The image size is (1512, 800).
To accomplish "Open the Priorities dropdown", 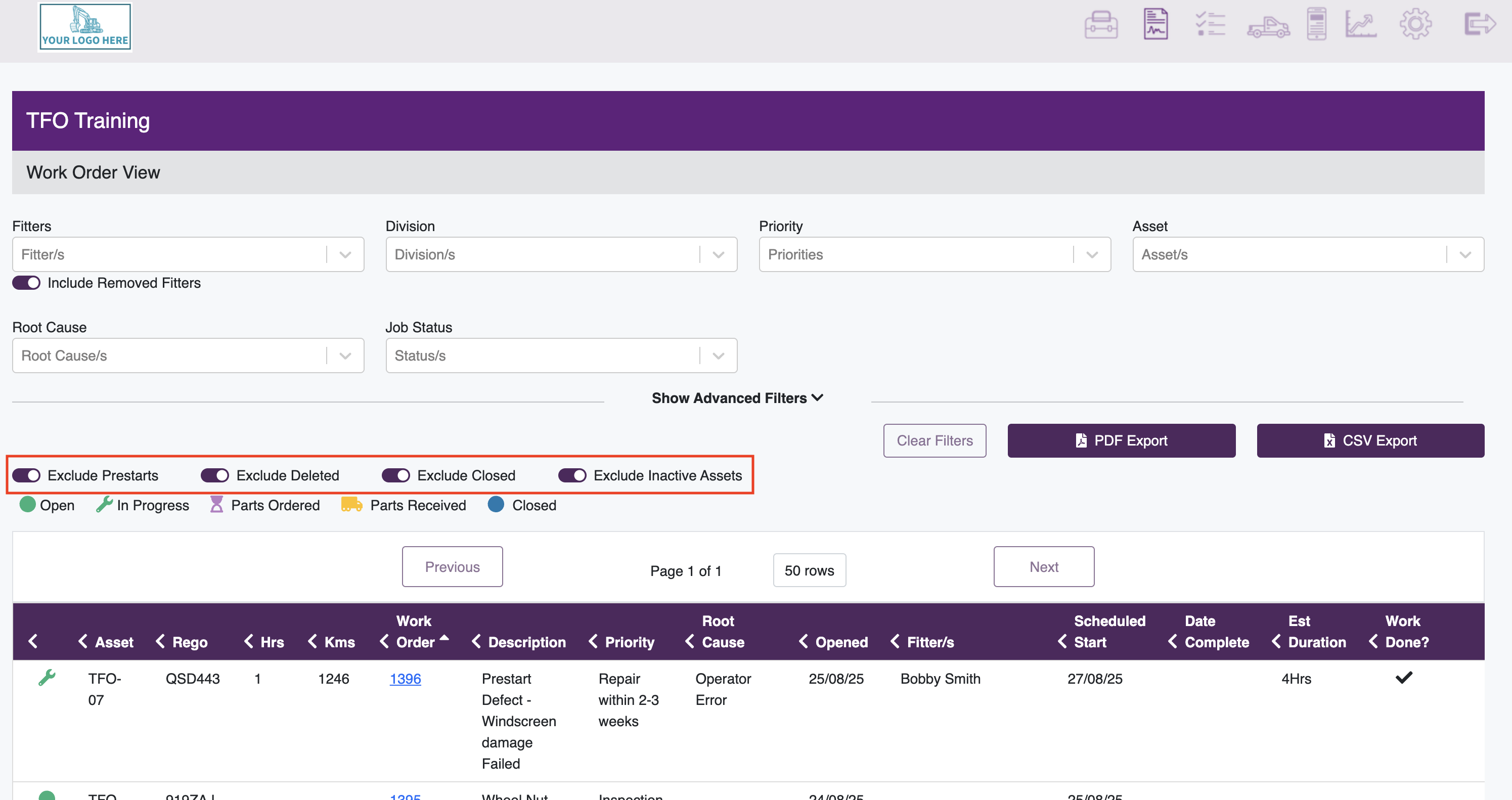I will click(935, 254).
